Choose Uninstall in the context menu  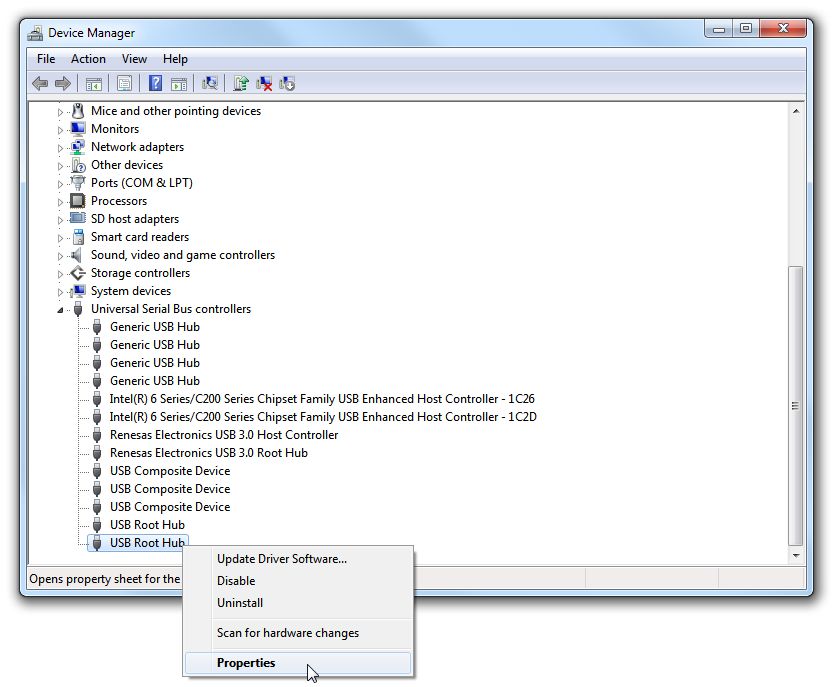[x=298, y=603]
